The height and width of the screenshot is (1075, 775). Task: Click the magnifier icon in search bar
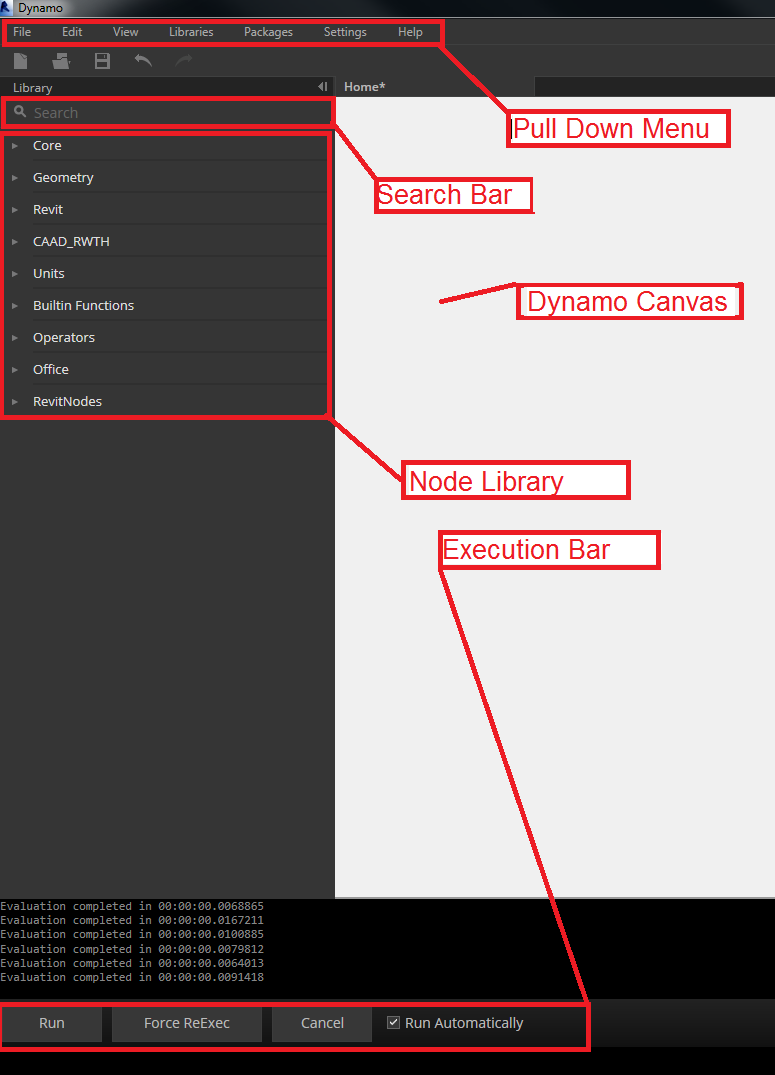20,111
